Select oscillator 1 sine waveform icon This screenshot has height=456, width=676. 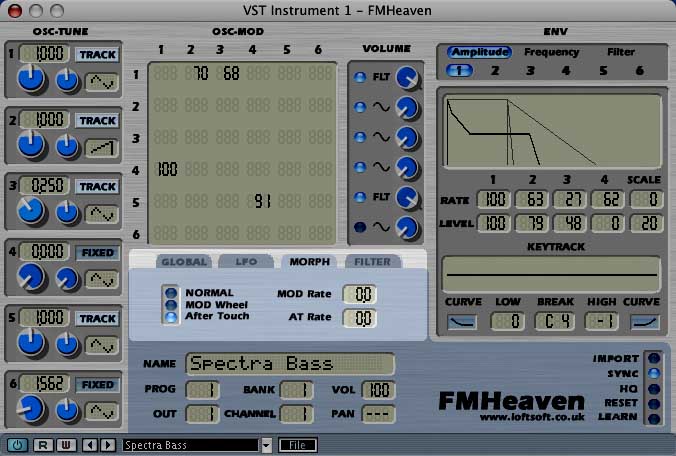pos(101,81)
